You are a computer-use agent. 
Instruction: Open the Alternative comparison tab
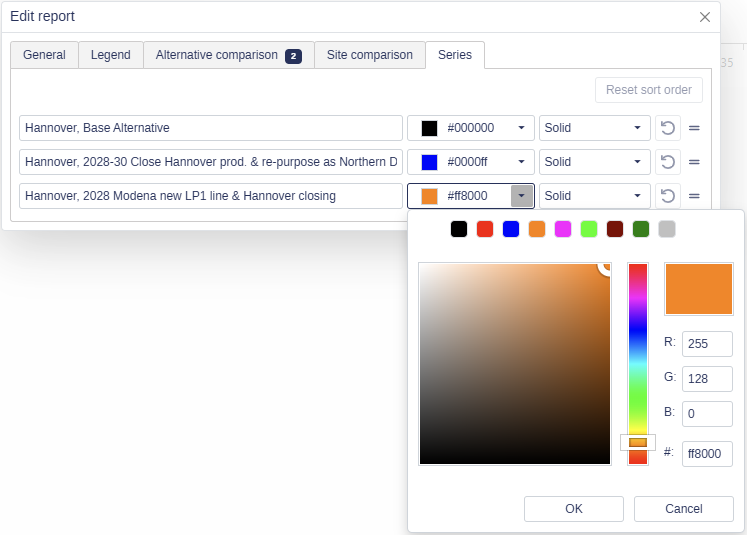pyautogui.click(x=229, y=55)
